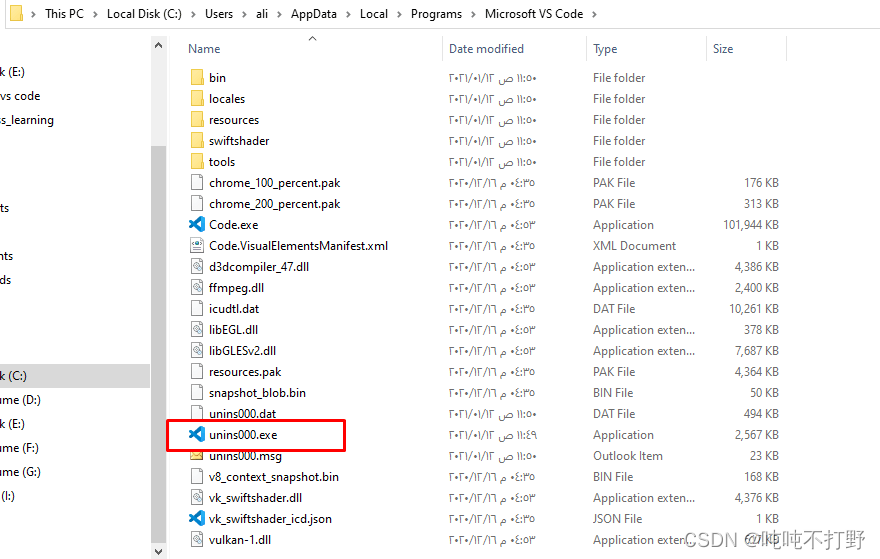880x559 pixels.
Task: Select the Code.exe file name
Action: point(233,225)
